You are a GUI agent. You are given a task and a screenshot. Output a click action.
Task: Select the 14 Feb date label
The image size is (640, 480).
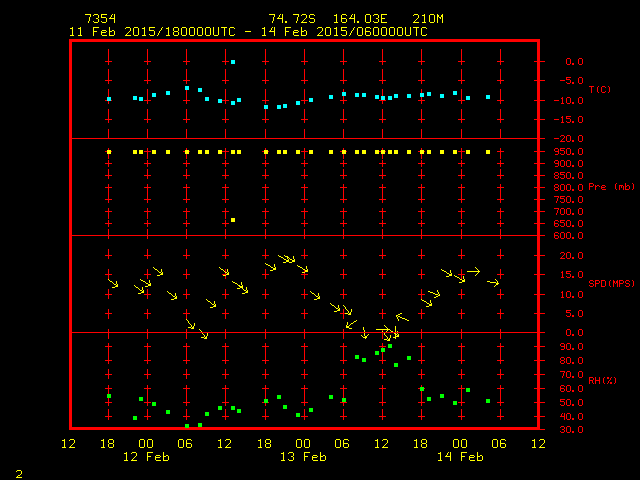[x=460, y=456]
